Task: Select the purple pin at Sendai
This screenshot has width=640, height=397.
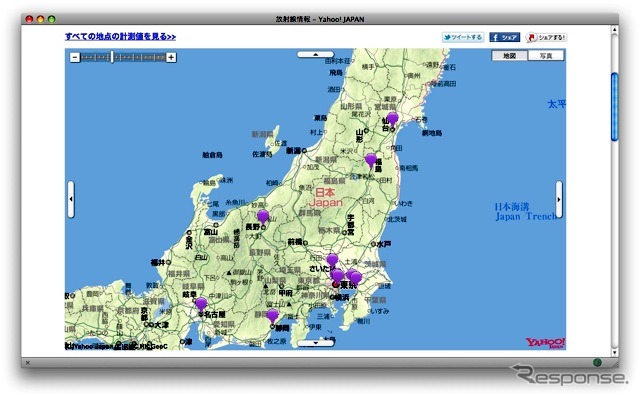Action: (392, 120)
